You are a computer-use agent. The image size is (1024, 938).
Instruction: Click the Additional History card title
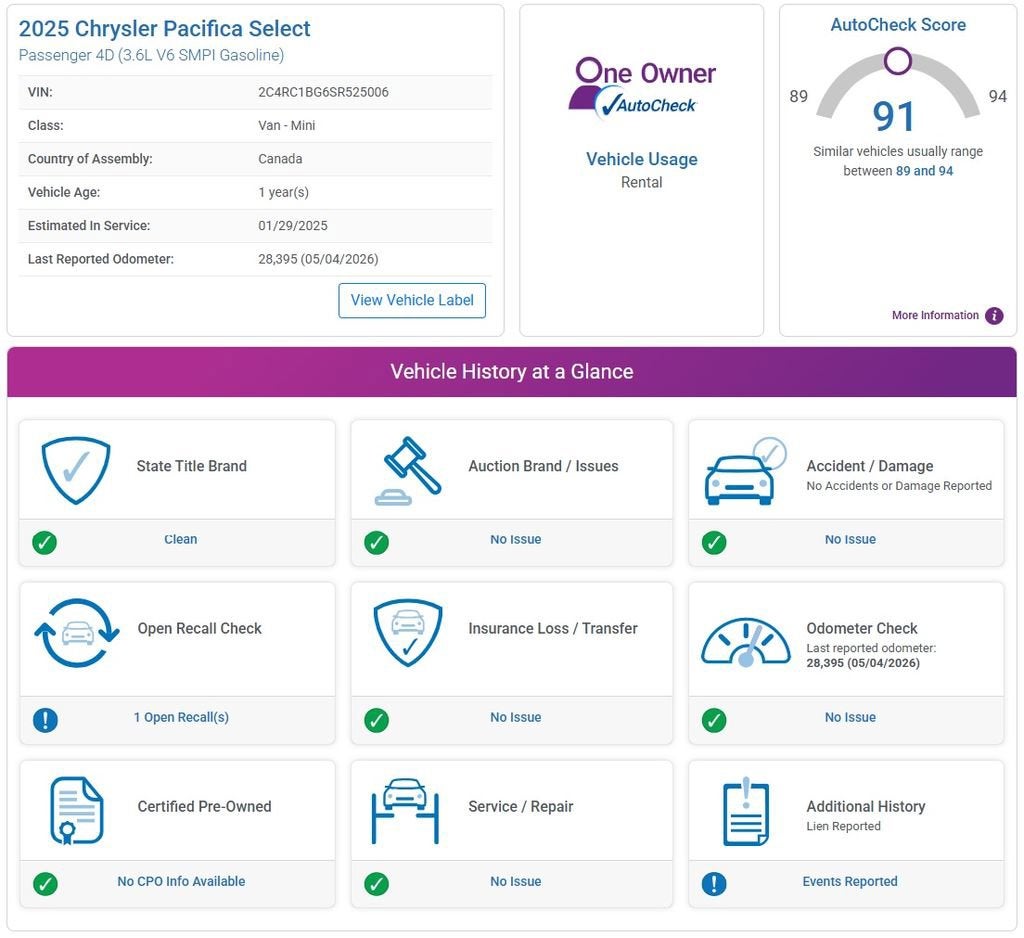865,806
